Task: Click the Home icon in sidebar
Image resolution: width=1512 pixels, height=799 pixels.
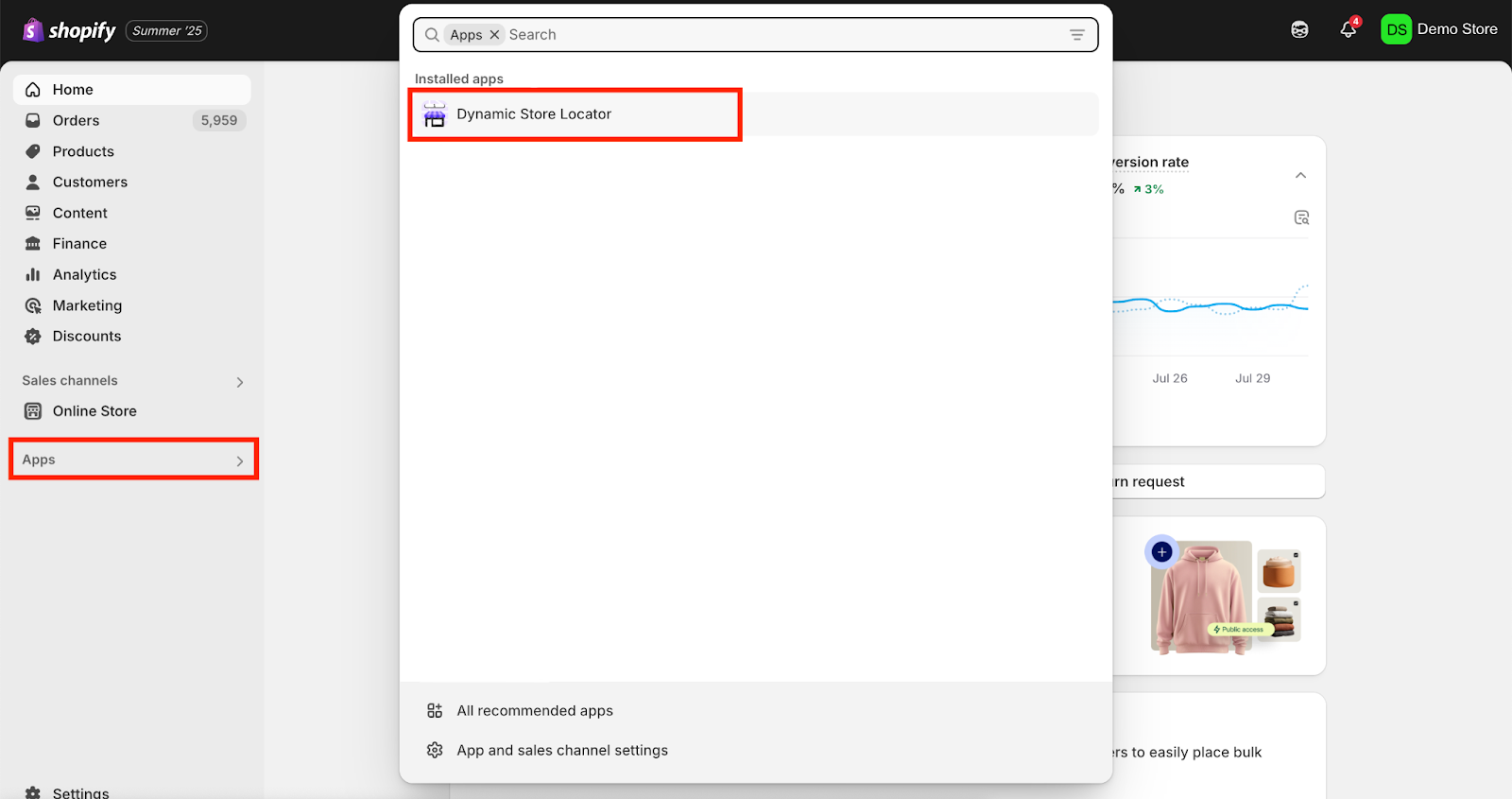Action: click(33, 90)
